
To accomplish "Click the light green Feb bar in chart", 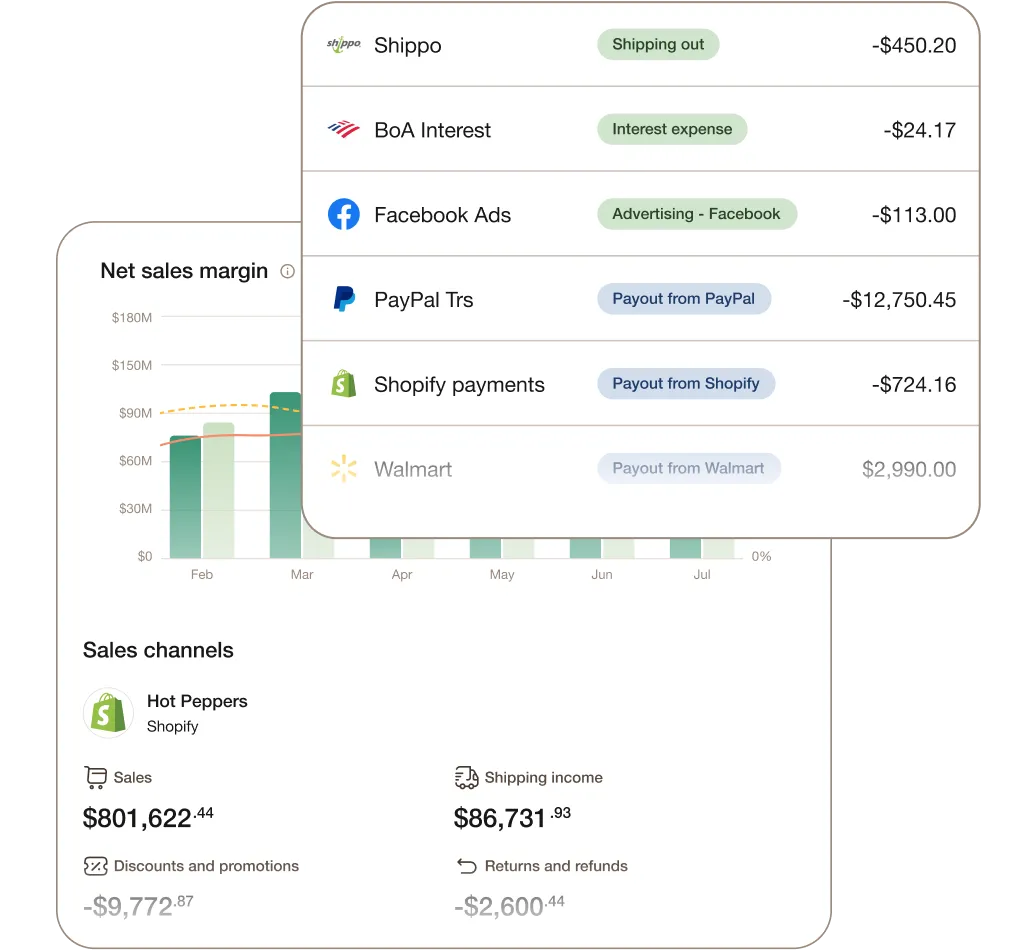I will 218,490.
